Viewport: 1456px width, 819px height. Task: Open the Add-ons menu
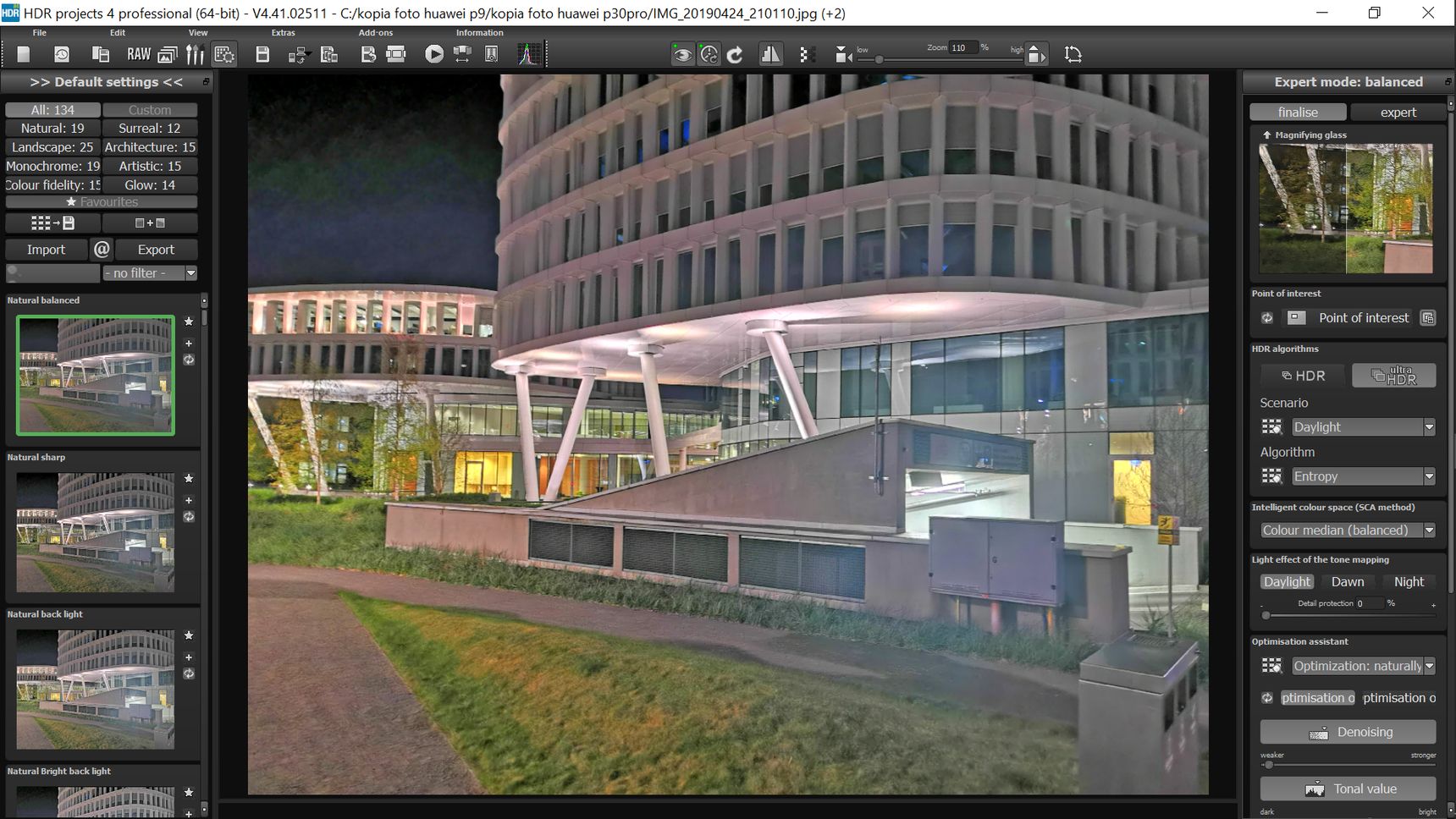click(376, 33)
